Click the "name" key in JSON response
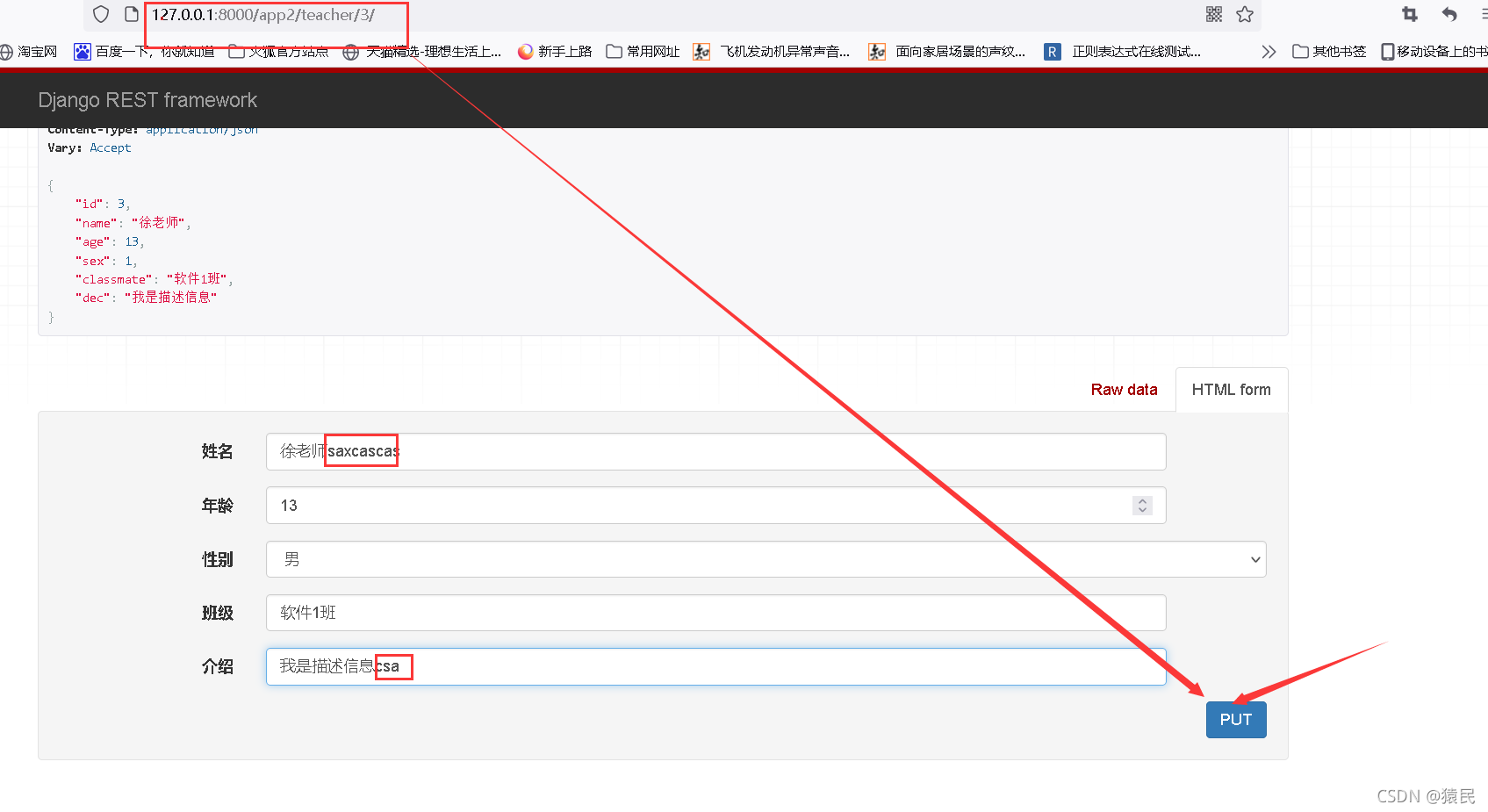The width and height of the screenshot is (1488, 812). click(x=96, y=223)
